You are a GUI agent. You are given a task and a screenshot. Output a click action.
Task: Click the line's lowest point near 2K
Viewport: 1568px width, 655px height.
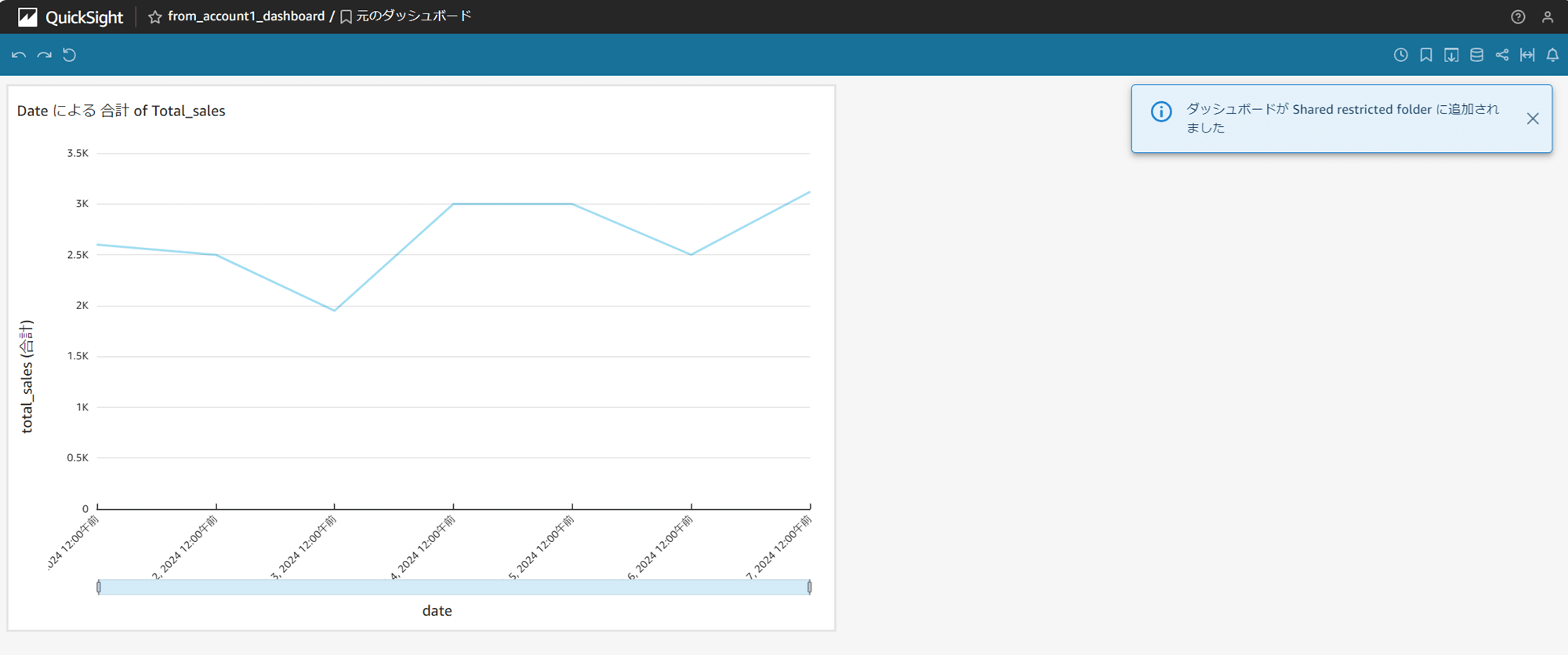tap(335, 311)
